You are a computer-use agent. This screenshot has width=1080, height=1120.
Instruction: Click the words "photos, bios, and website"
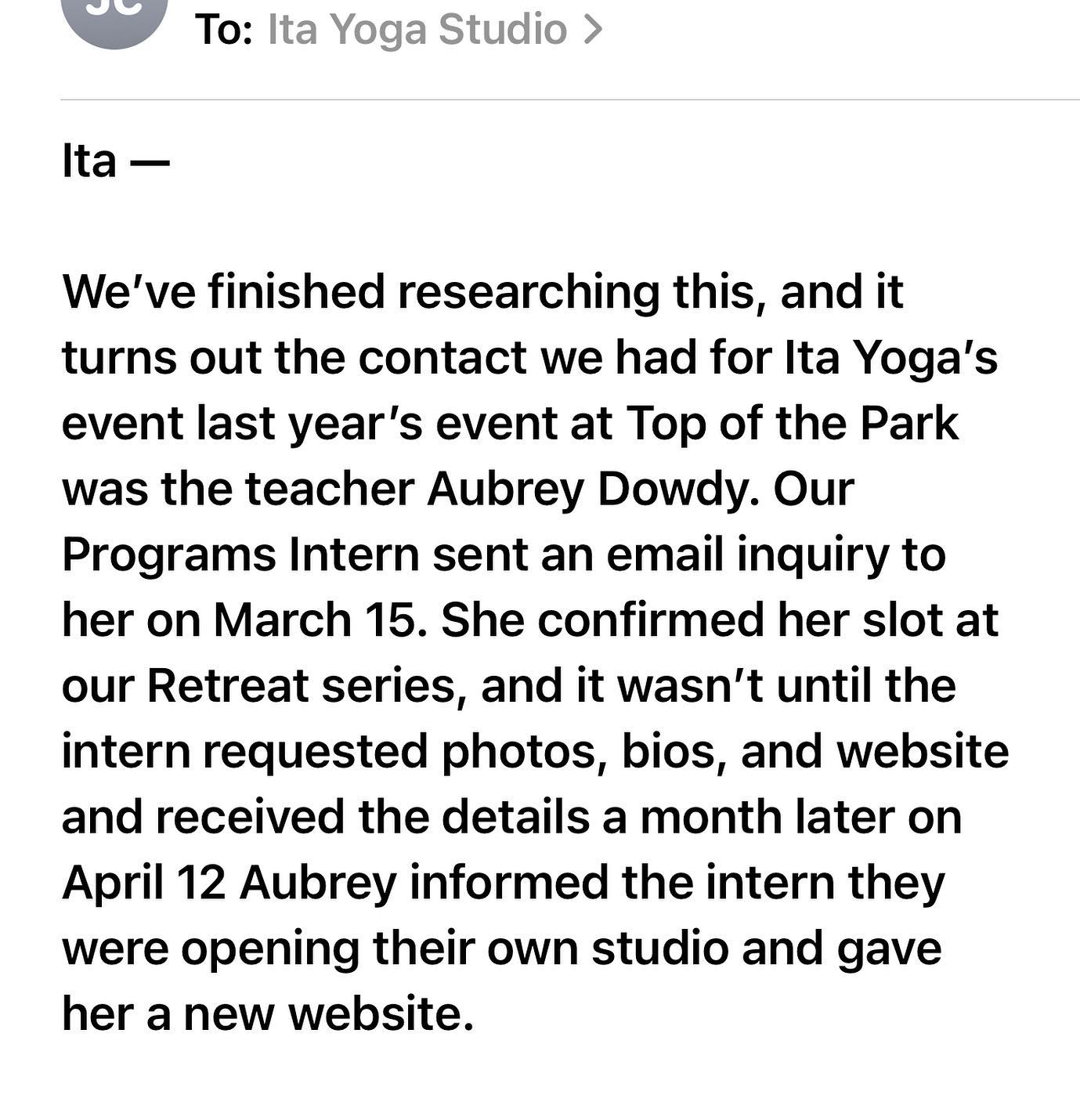pos(724,751)
